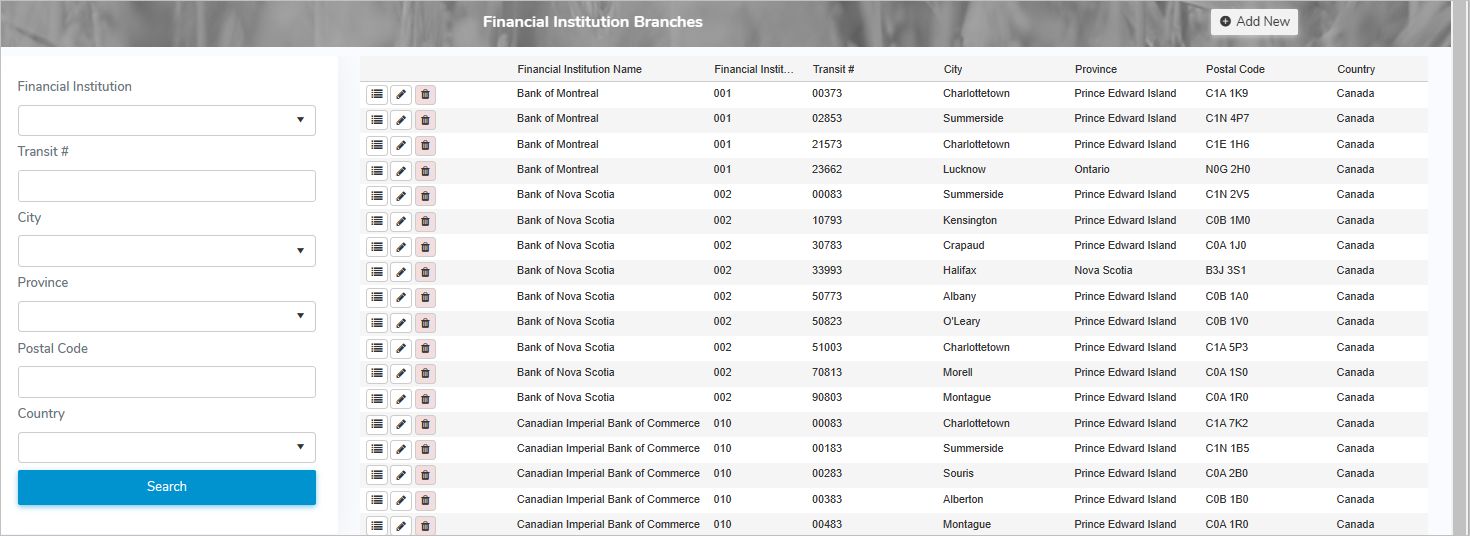Delete the Alberton branch with trash icon

point(425,500)
